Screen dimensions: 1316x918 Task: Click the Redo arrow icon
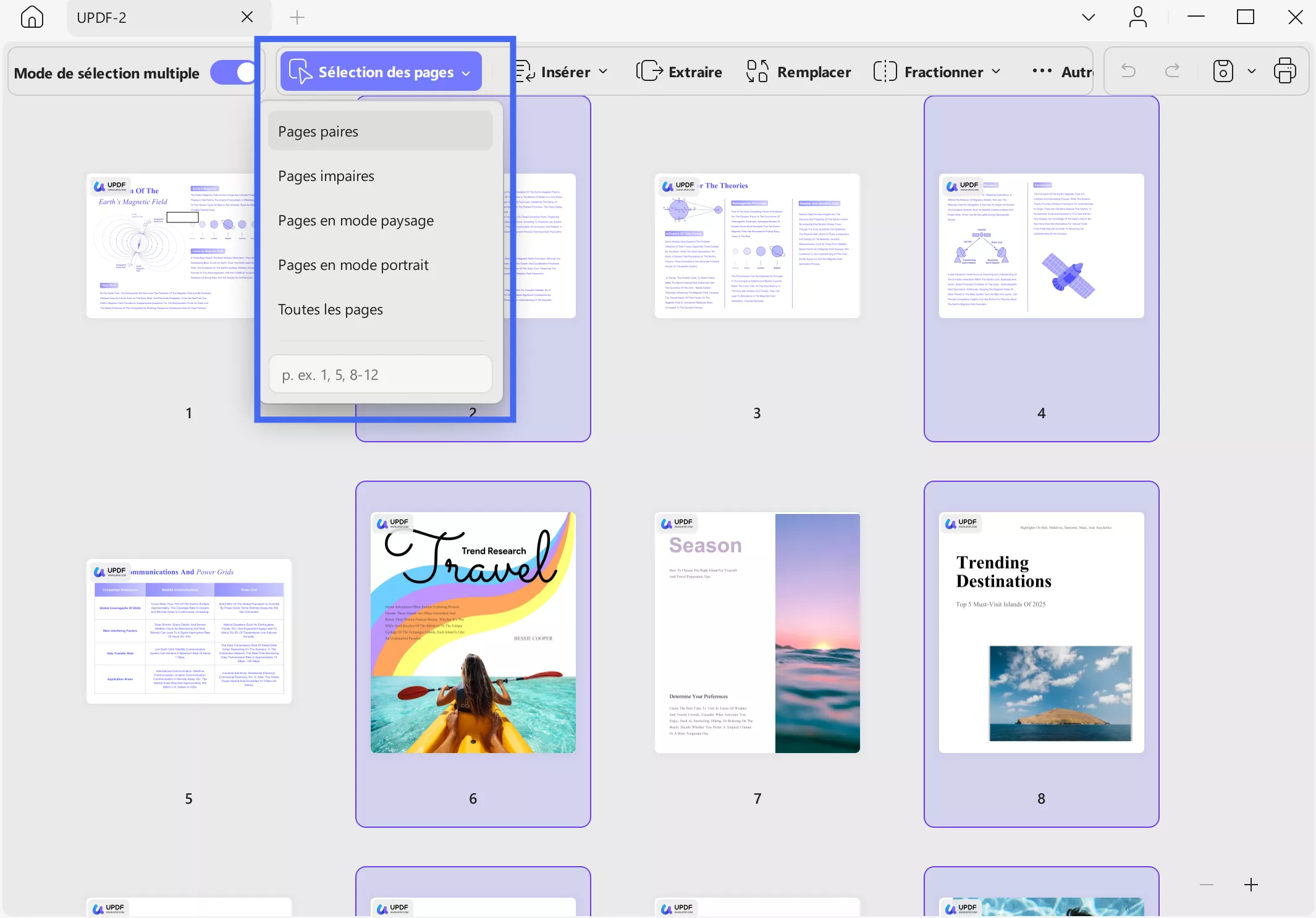click(1172, 71)
